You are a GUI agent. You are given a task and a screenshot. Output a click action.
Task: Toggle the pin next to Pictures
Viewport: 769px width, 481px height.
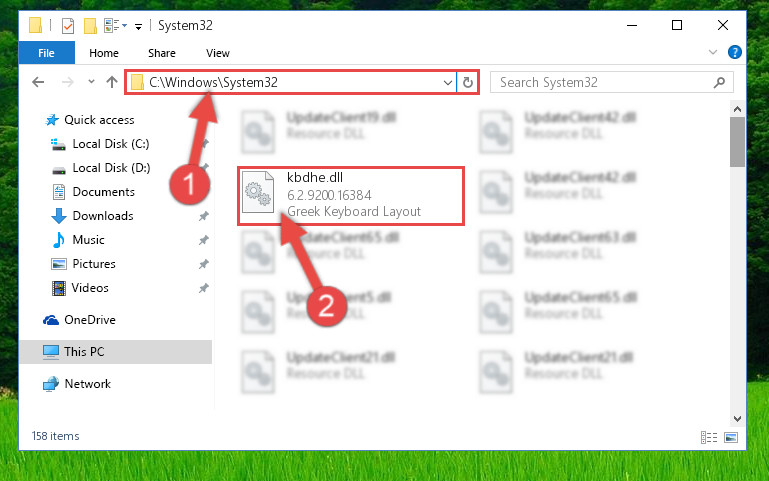click(x=204, y=264)
